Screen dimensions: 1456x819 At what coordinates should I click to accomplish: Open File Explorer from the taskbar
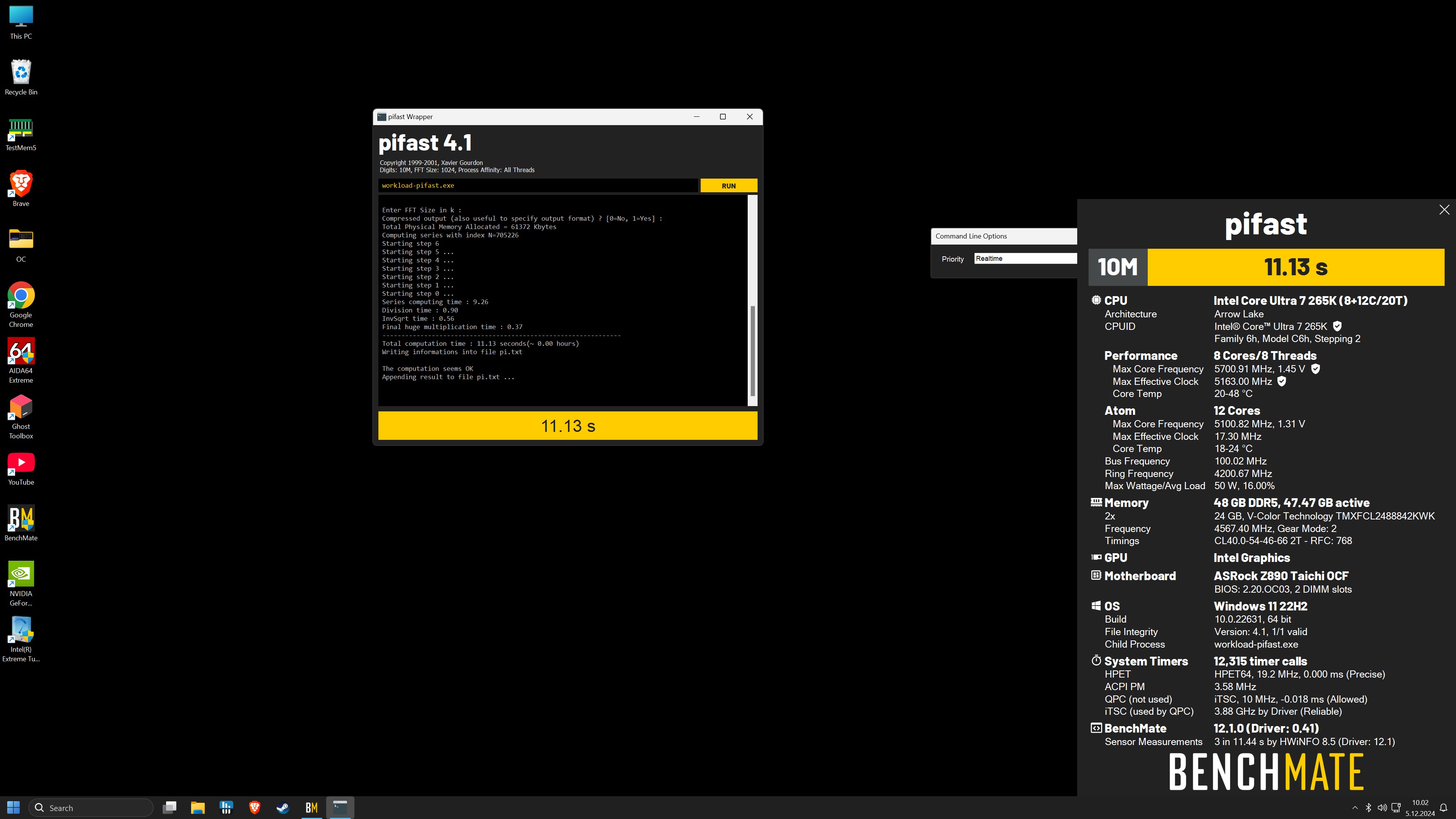pyautogui.click(x=198, y=808)
